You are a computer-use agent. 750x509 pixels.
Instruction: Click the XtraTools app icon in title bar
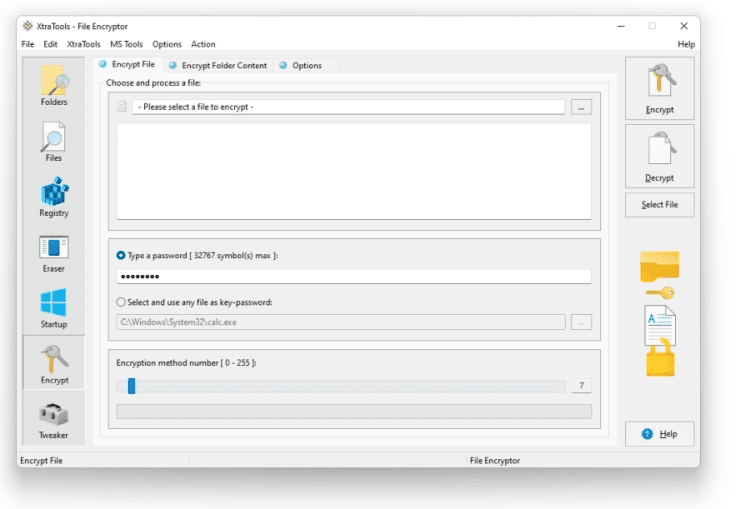pos(28,26)
